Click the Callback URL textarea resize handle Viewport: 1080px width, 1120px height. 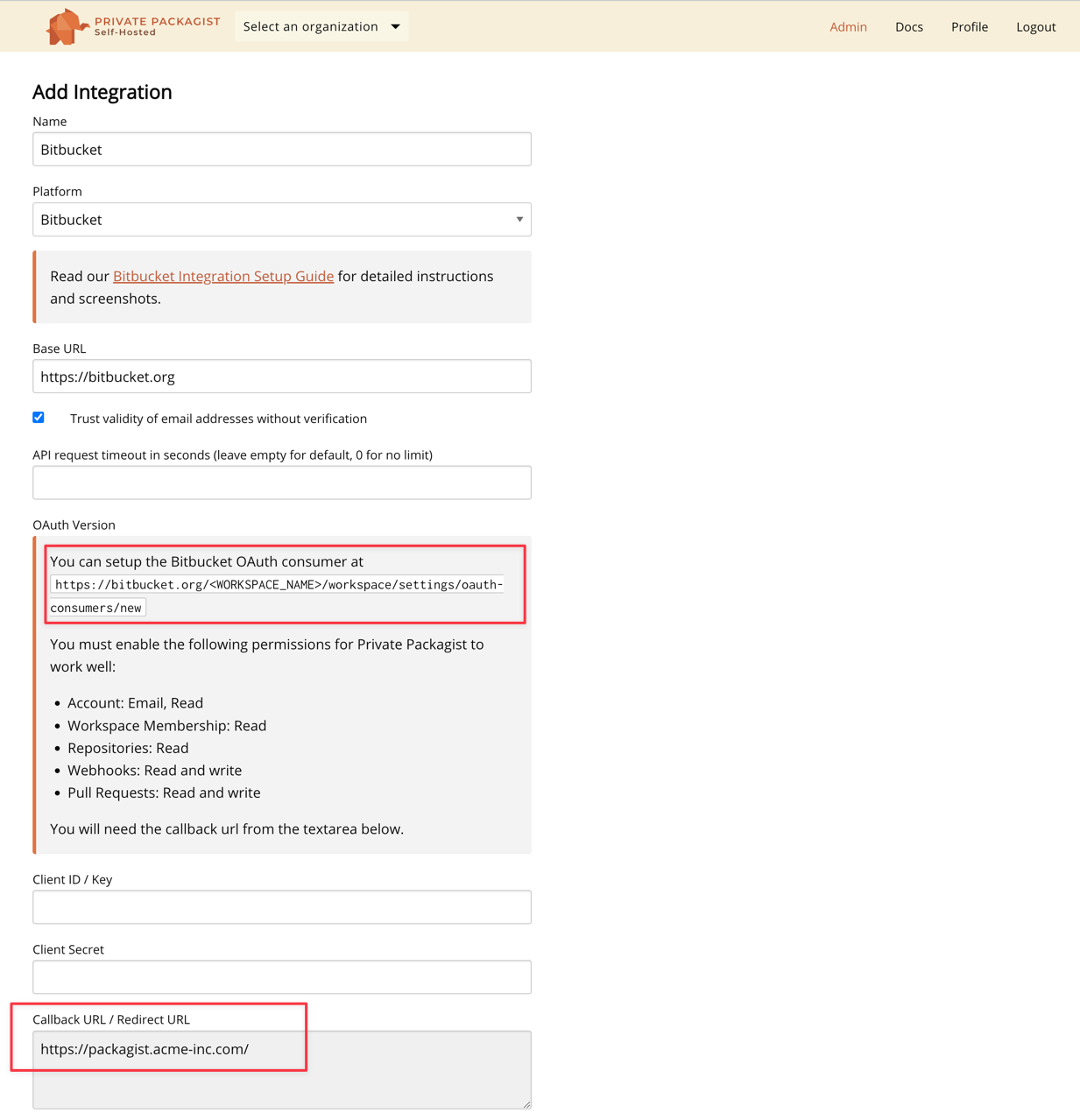[x=526, y=1104]
